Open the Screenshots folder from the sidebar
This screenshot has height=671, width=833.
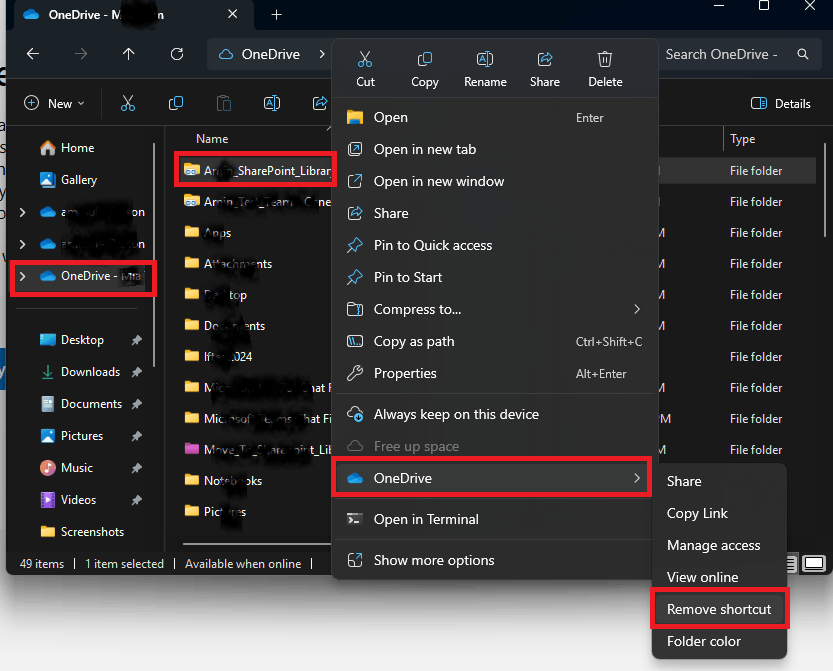[91, 531]
